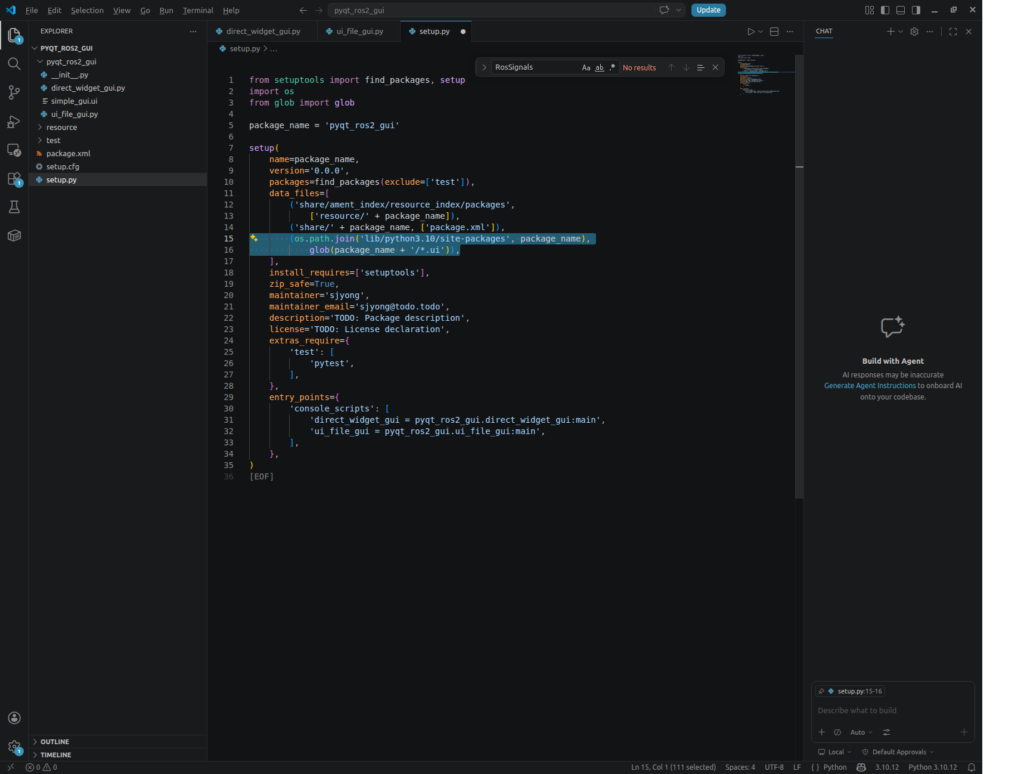Toggle Find in Selection

click(700, 67)
